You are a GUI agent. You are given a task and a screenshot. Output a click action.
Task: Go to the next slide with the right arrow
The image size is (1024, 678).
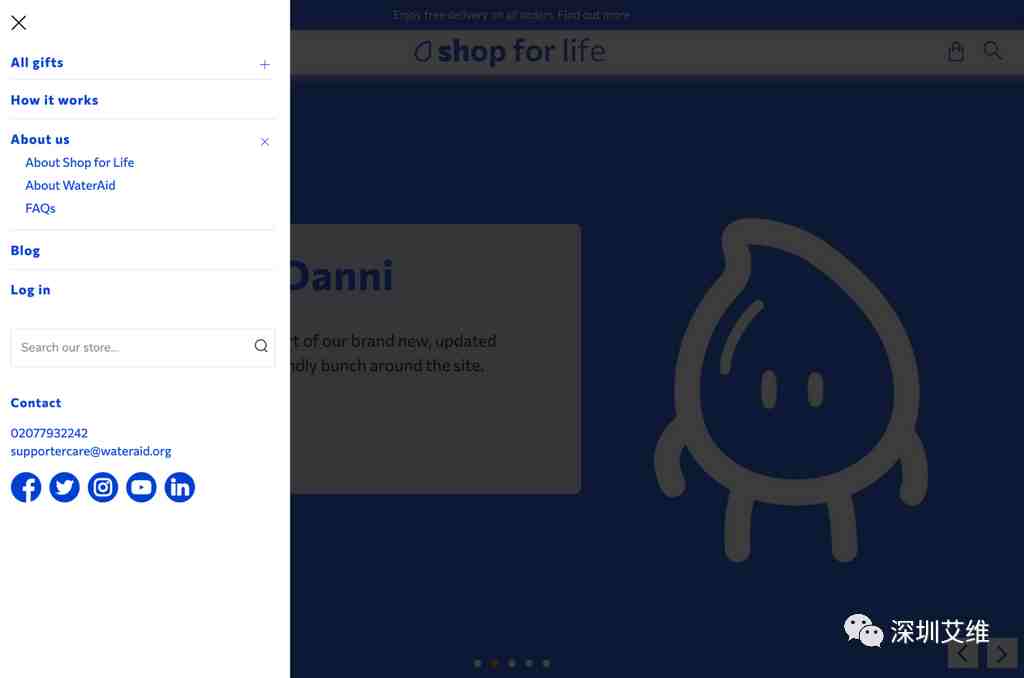point(1002,653)
